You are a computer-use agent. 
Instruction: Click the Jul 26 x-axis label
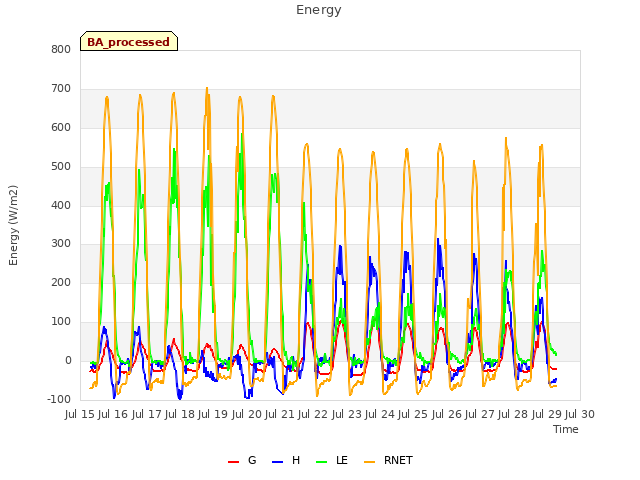[x=447, y=414]
